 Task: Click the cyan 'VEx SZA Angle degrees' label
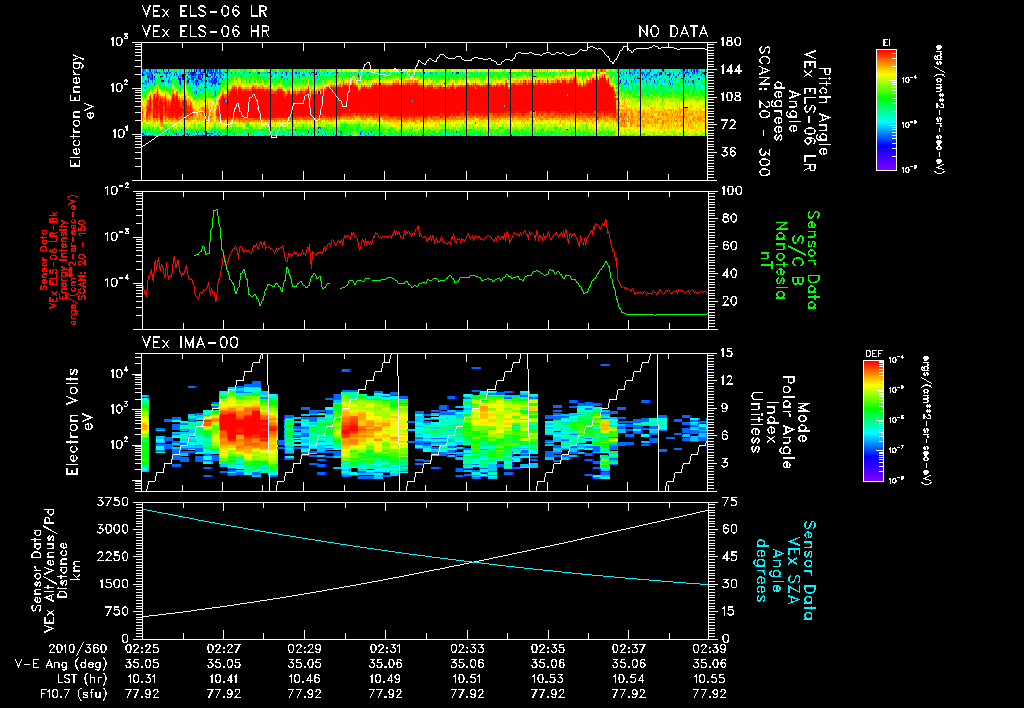778,570
